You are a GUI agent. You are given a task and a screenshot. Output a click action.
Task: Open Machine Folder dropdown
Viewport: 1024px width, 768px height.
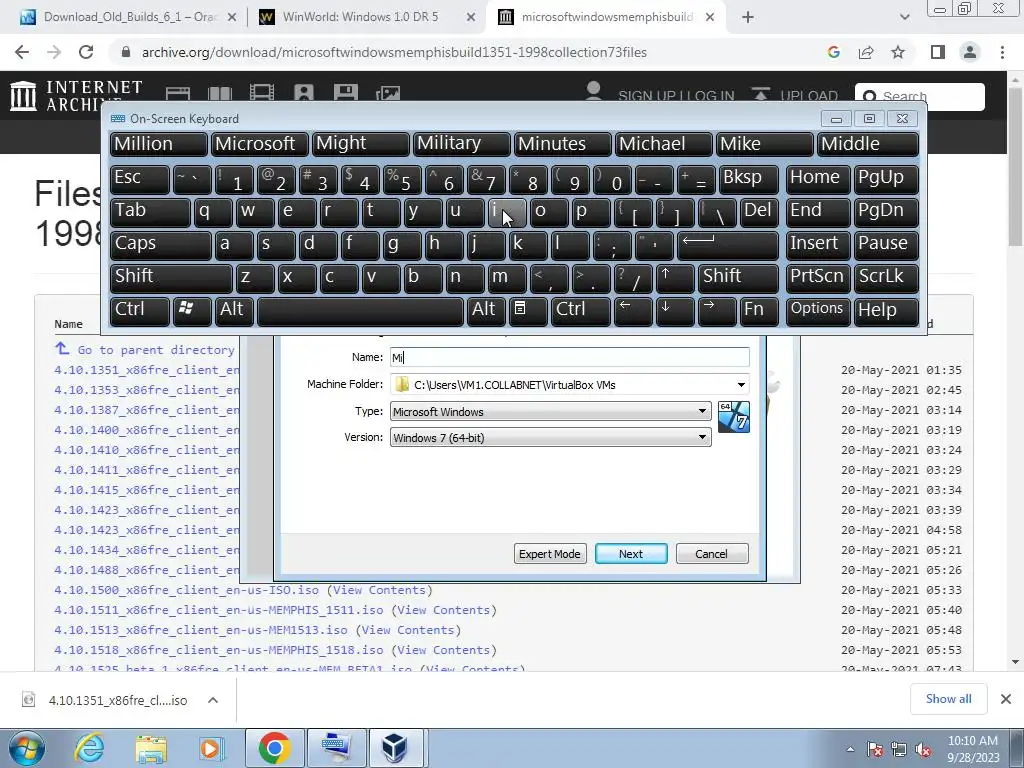coord(741,385)
